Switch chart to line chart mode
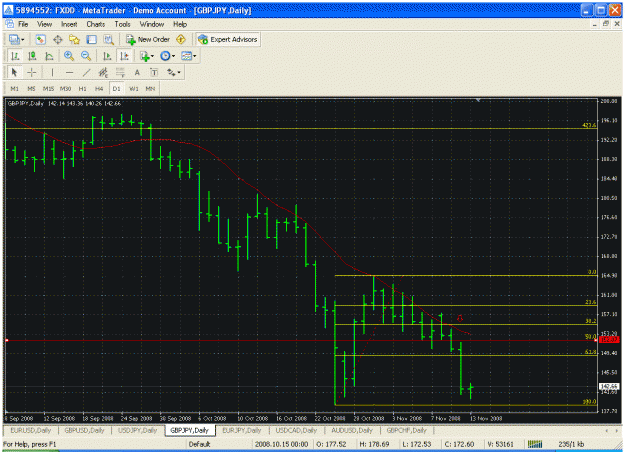 point(49,56)
